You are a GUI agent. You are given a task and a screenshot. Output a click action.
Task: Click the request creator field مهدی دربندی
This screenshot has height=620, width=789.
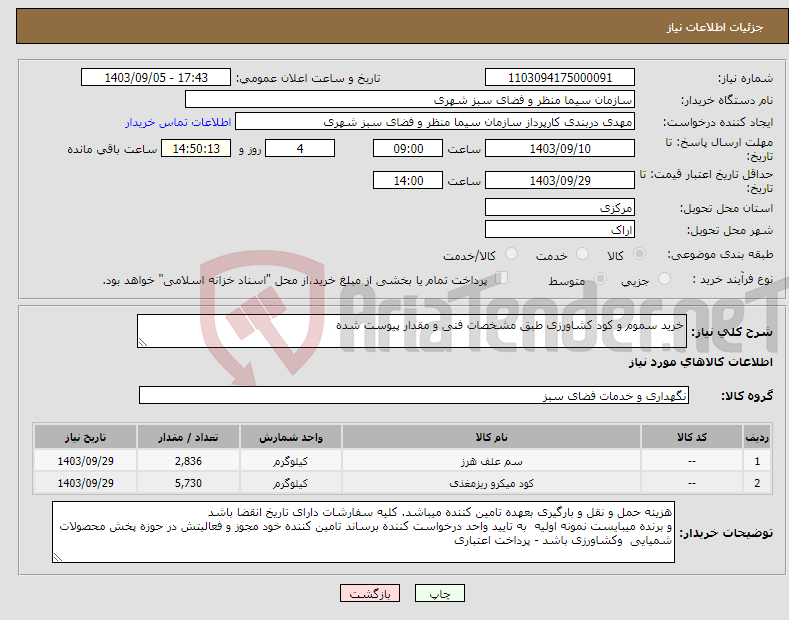(435, 122)
